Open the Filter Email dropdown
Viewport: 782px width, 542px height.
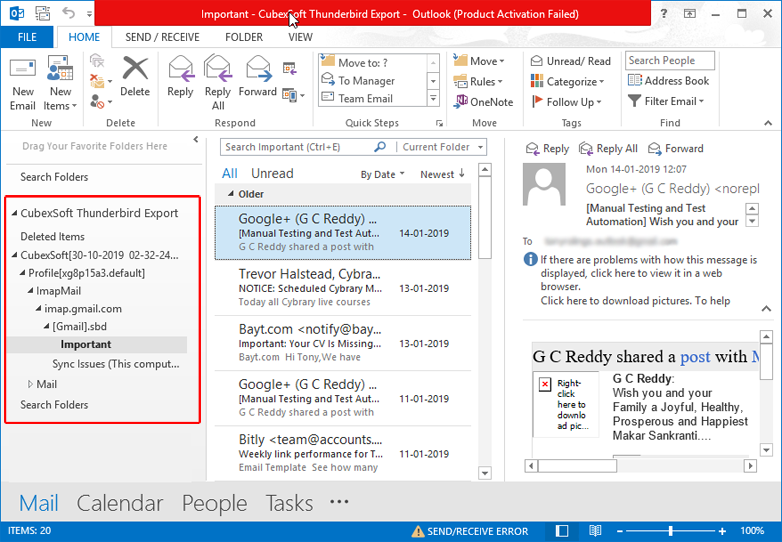[x=666, y=101]
